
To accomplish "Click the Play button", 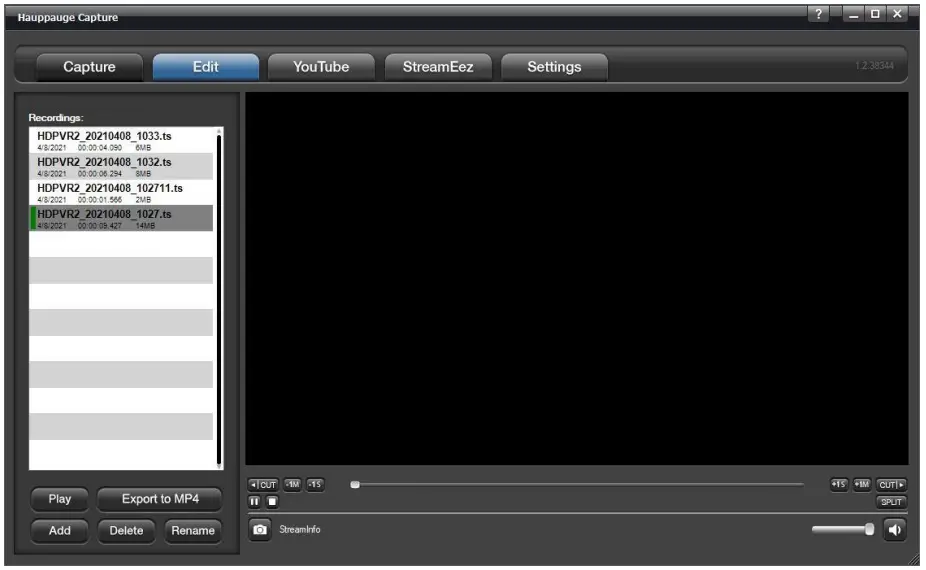I will pyautogui.click(x=60, y=500).
